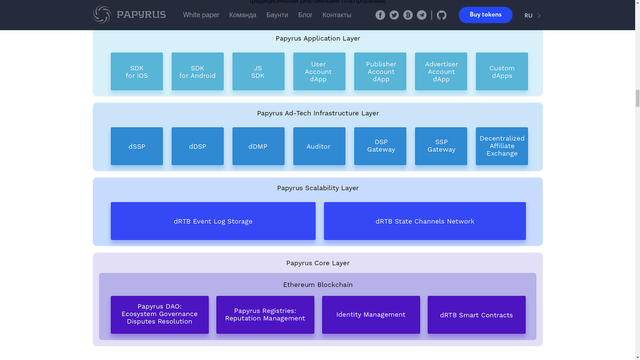Select the SDK for iOS box
The height and width of the screenshot is (360, 640).
click(137, 71)
